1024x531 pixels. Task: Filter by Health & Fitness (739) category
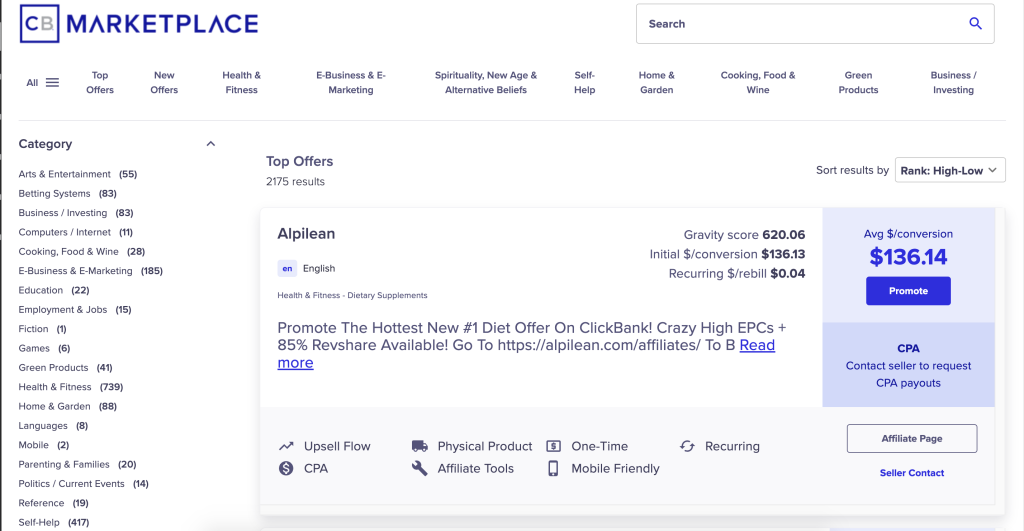(71, 387)
